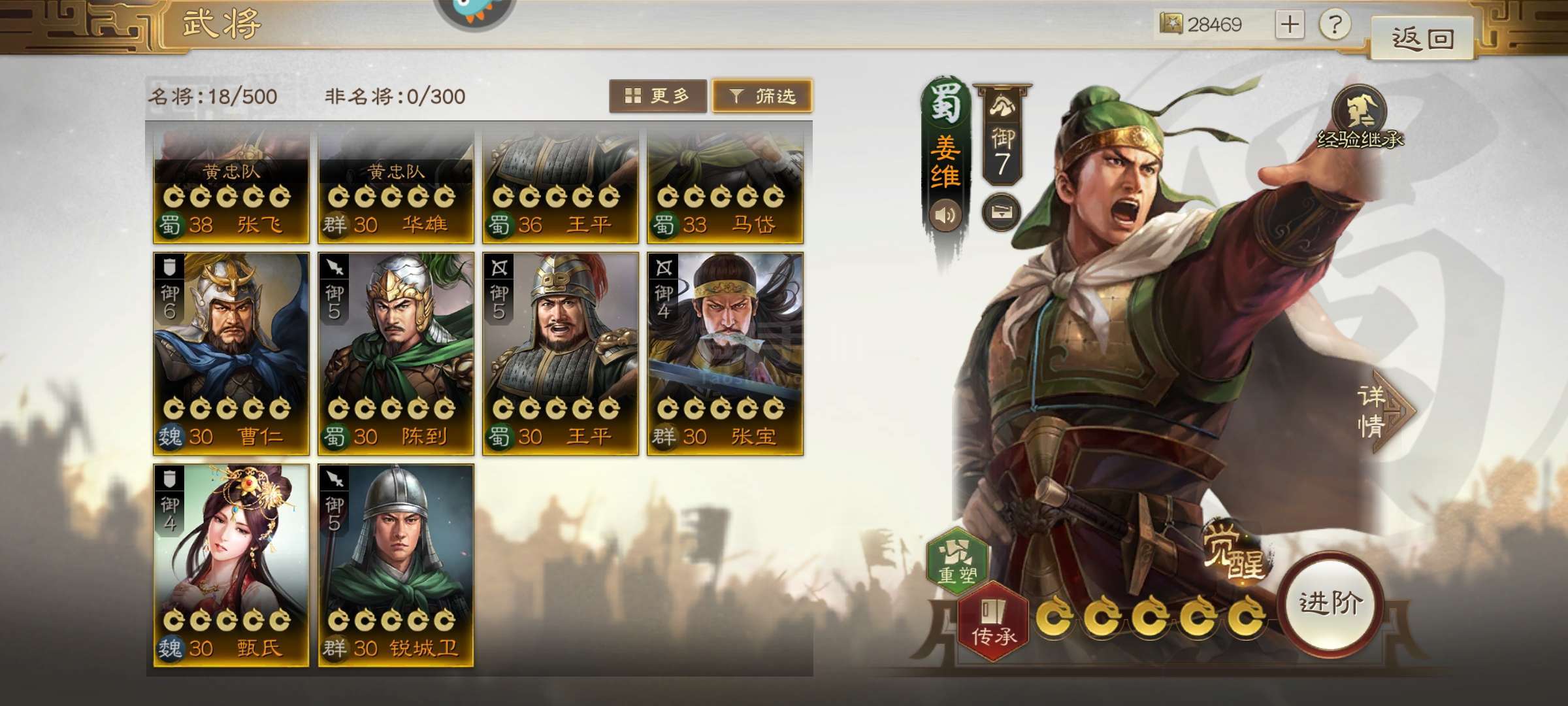Select the 张飞 card in 黄忠队
Viewport: 1568px width, 706px height.
click(x=231, y=186)
